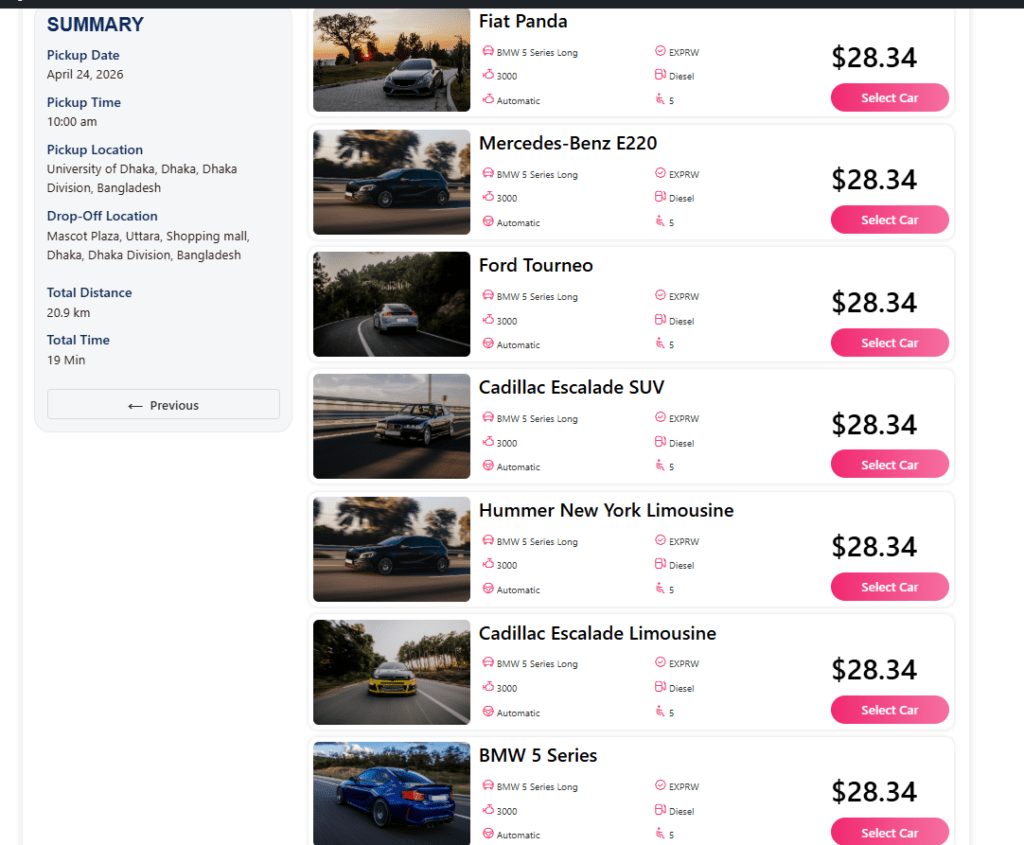Click the seat count icon on Fiat Panda card
1024x845 pixels.
(660, 99)
